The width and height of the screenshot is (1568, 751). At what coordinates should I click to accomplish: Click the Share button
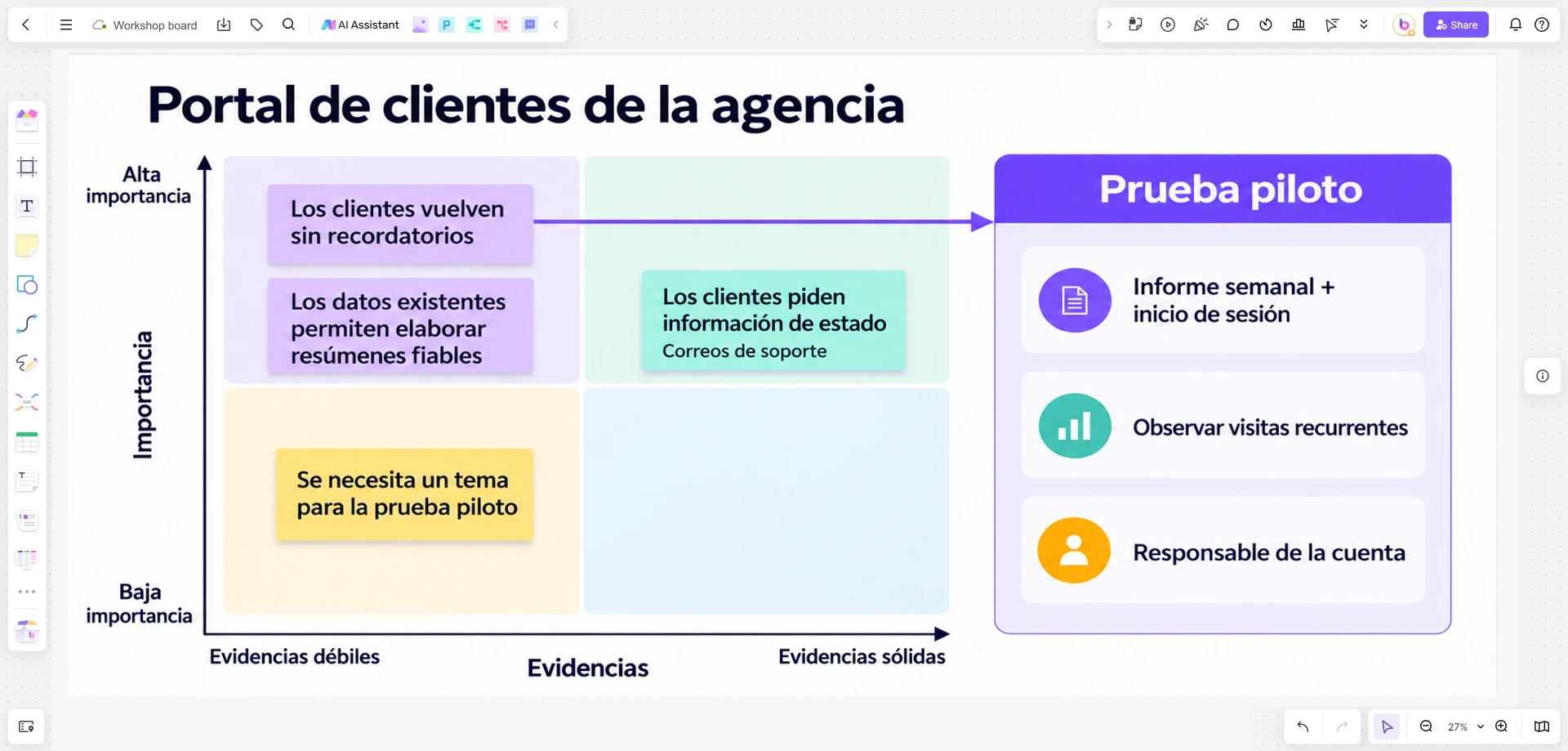coord(1456,25)
